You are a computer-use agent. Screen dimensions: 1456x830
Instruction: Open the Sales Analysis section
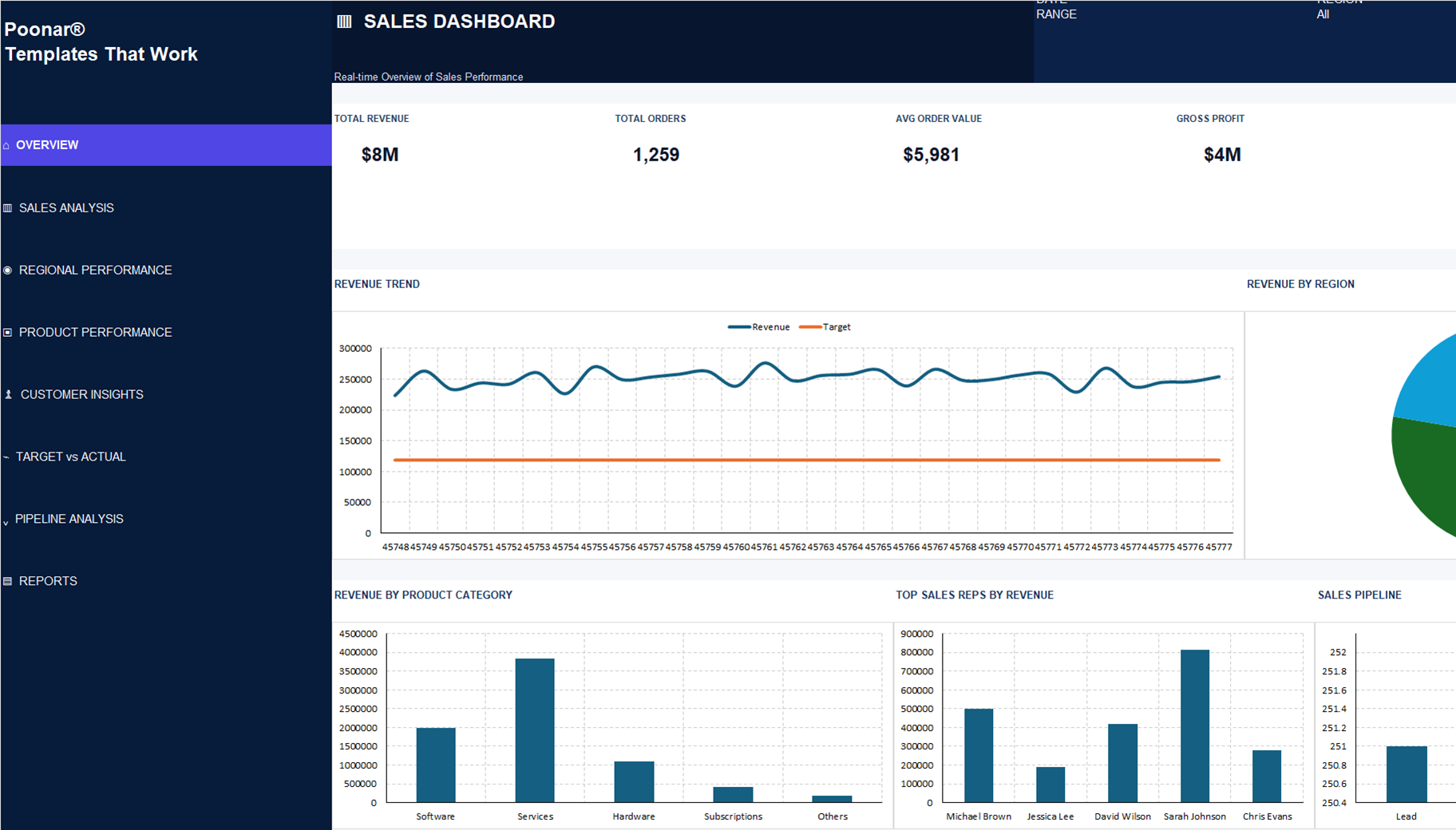pyautogui.click(x=66, y=207)
